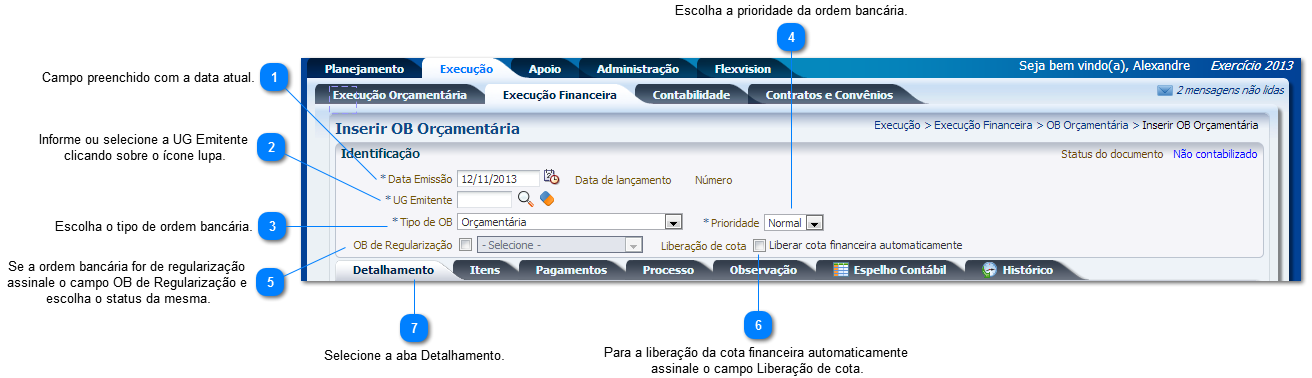Click the UG Emitente magnifier search icon
The width and height of the screenshot is (1312, 378).
525,199
